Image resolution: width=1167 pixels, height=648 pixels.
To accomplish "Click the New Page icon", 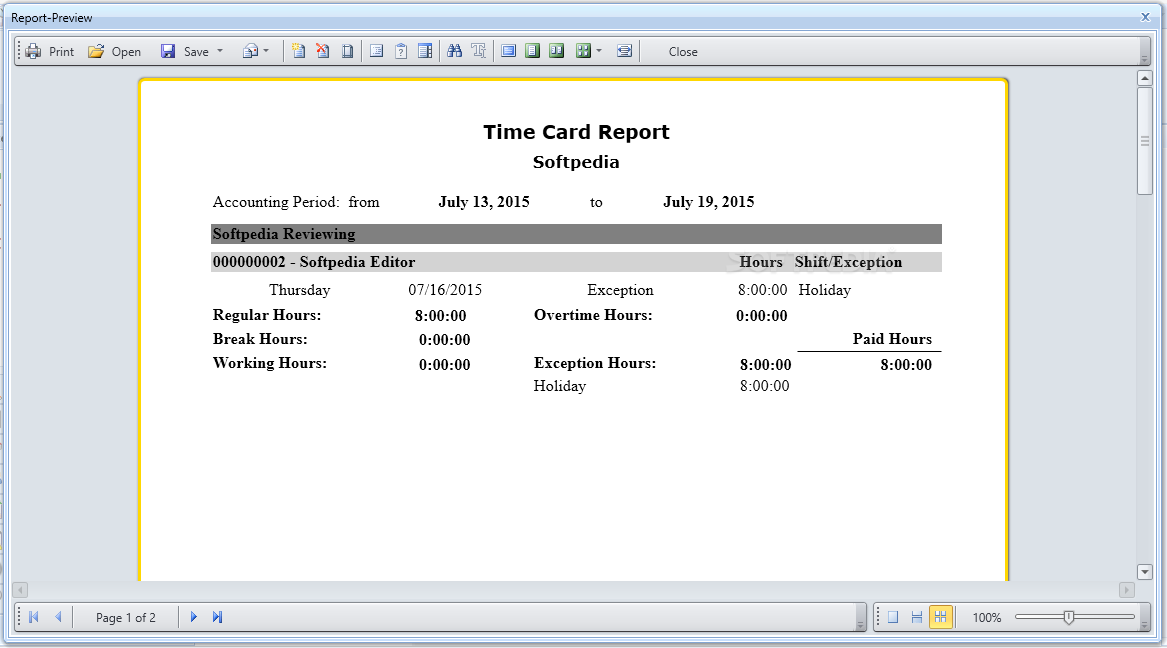I will click(298, 51).
